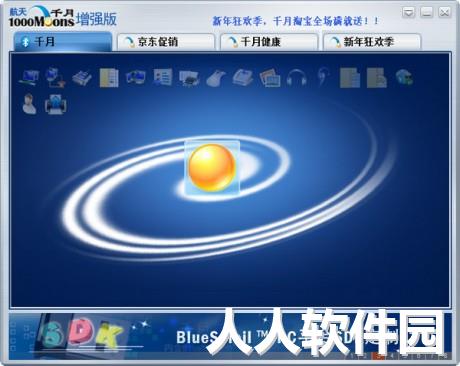The image size is (460, 366).
Task: Click the Bluetooth mouse device icon
Action: (x=216, y=78)
